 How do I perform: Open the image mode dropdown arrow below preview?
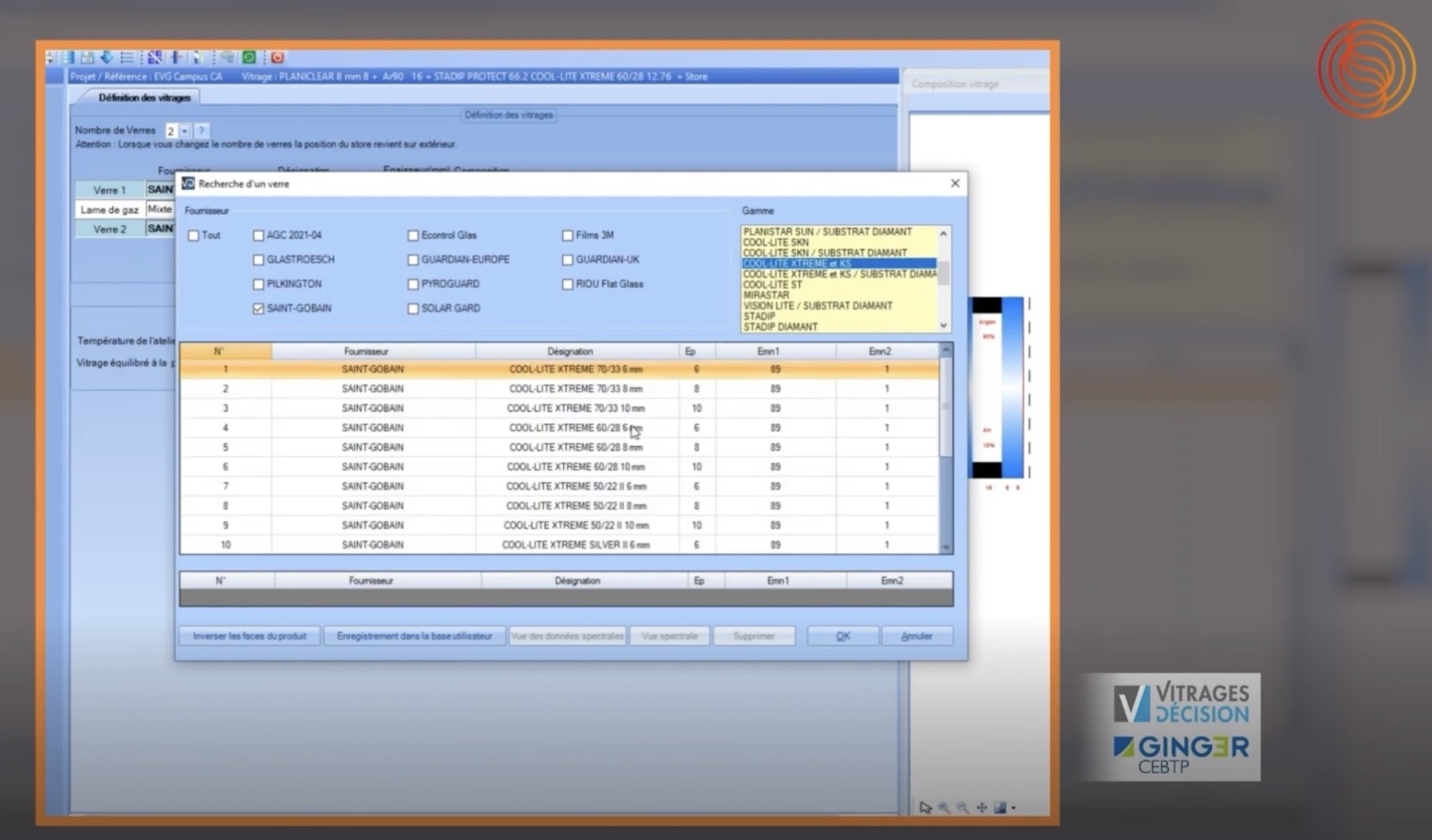tap(1014, 807)
